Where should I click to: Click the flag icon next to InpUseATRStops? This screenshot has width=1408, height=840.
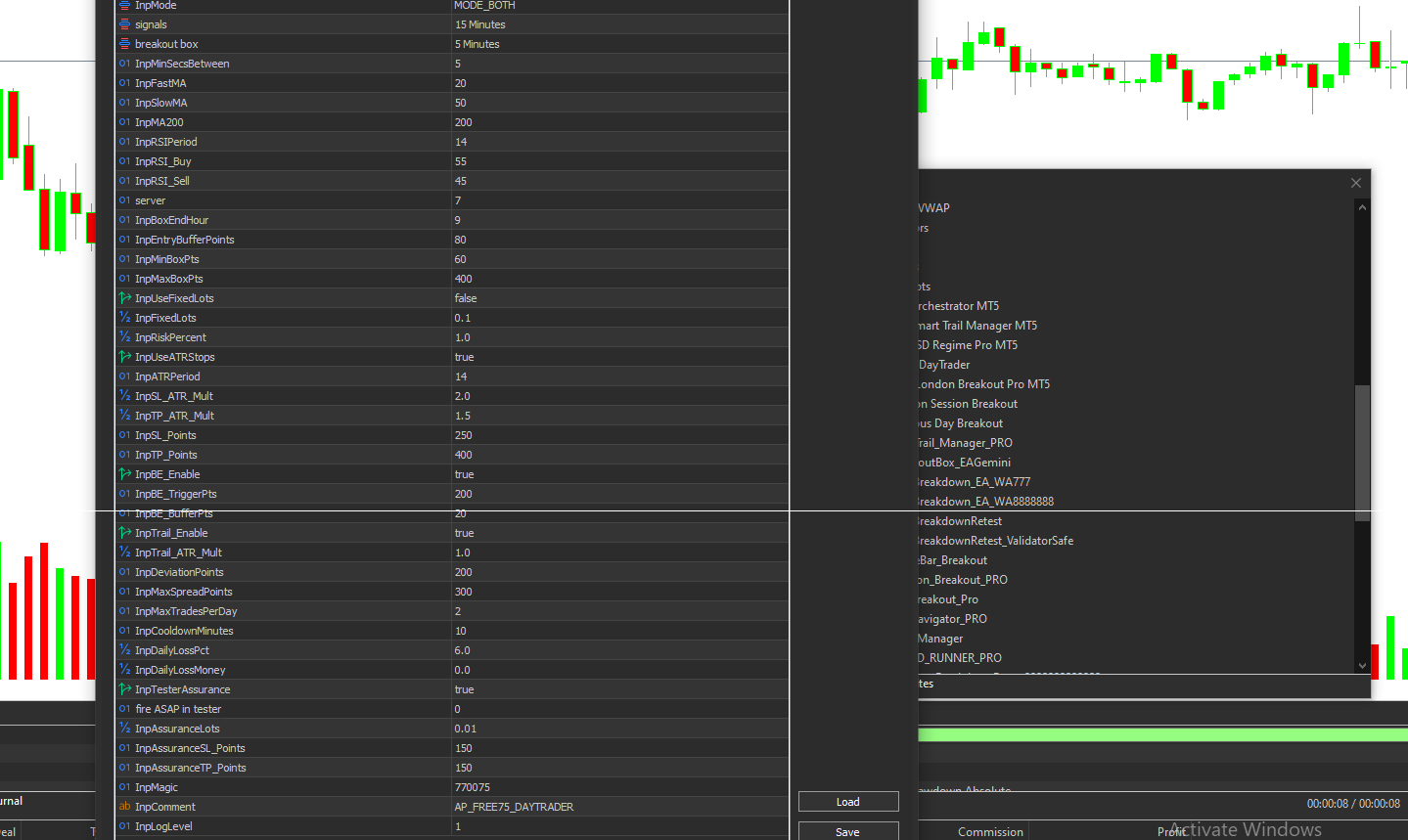[126, 357]
